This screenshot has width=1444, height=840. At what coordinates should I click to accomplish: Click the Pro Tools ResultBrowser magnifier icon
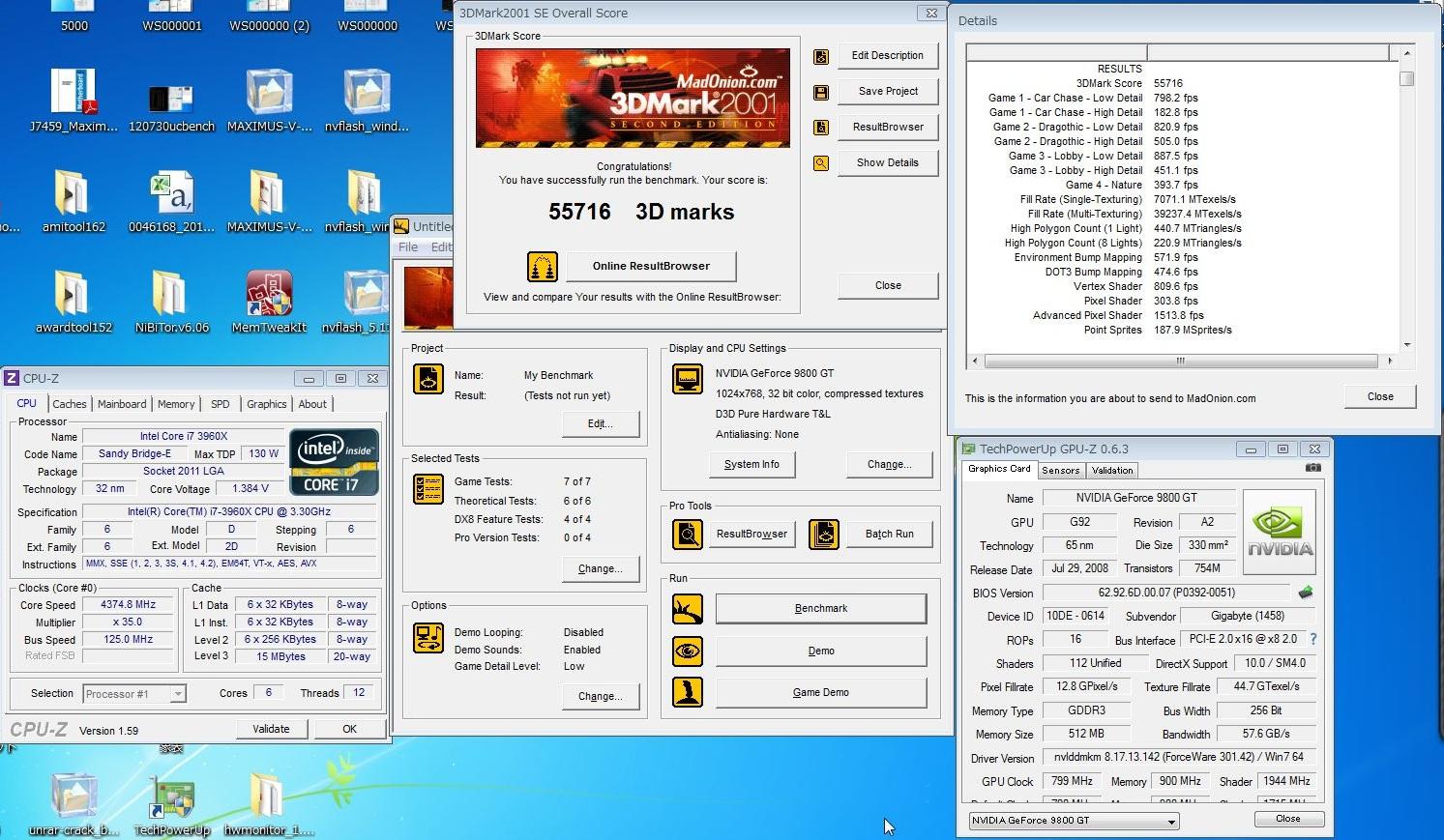click(688, 534)
